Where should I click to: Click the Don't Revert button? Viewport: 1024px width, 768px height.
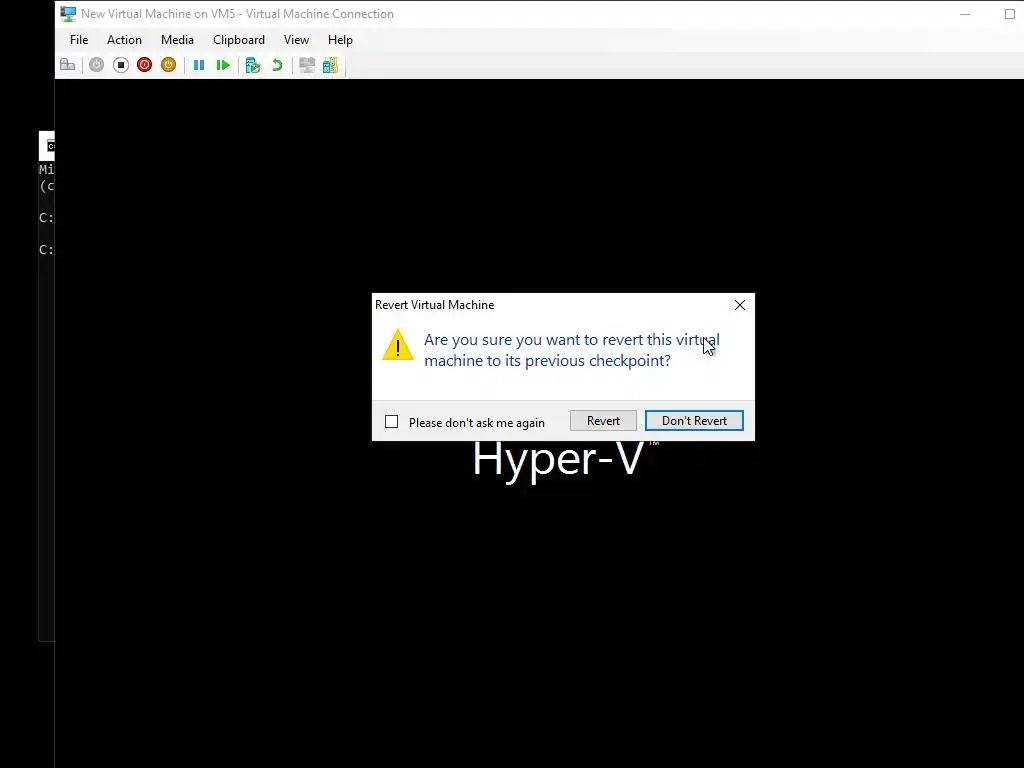pos(694,421)
